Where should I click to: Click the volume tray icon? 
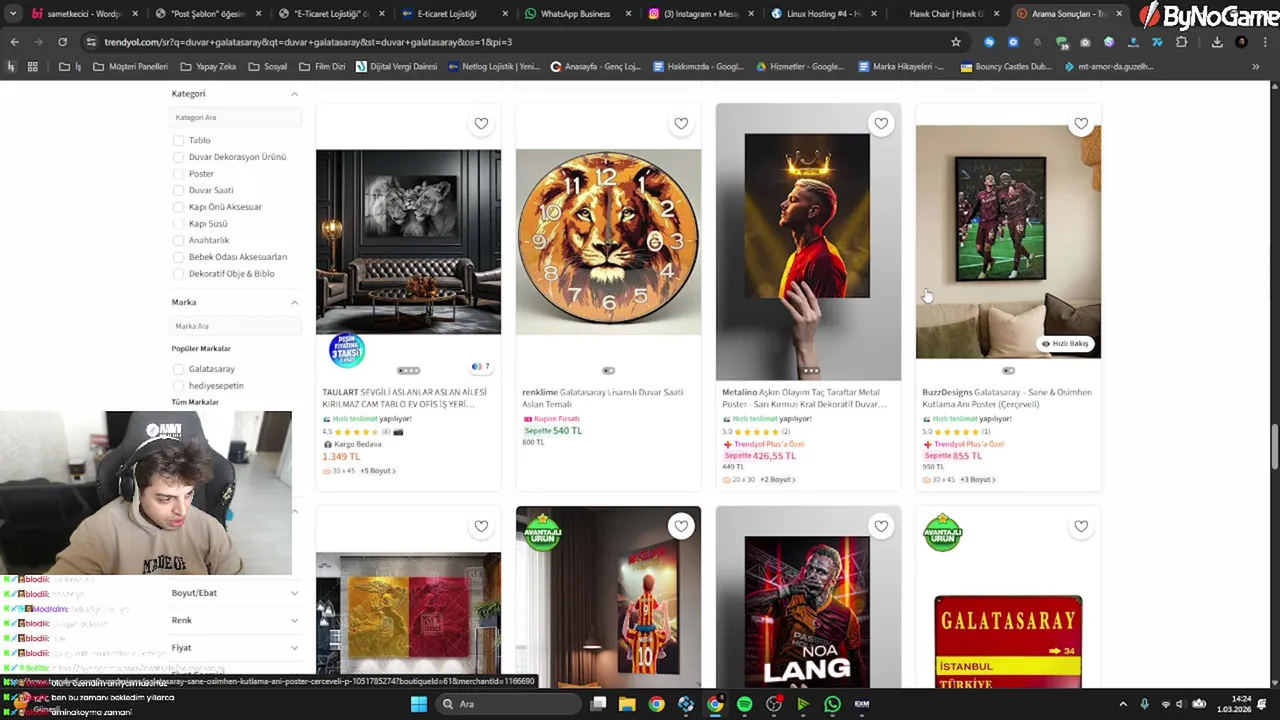tap(1180, 704)
